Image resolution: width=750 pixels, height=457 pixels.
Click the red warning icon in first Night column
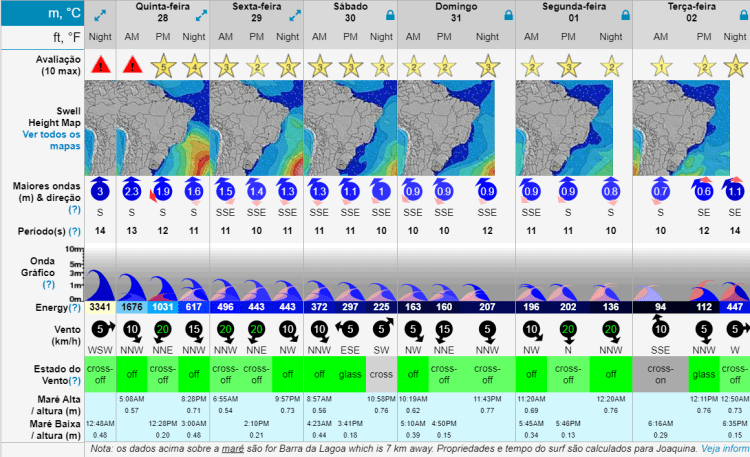tap(100, 65)
